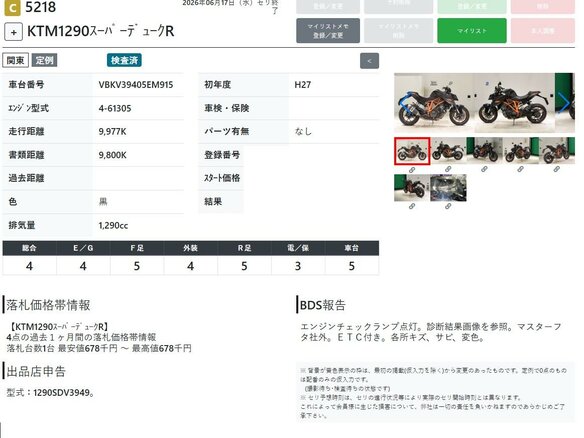The width and height of the screenshot is (584, 438).
Task: Select the 定例 tag
Action: click(x=44, y=60)
